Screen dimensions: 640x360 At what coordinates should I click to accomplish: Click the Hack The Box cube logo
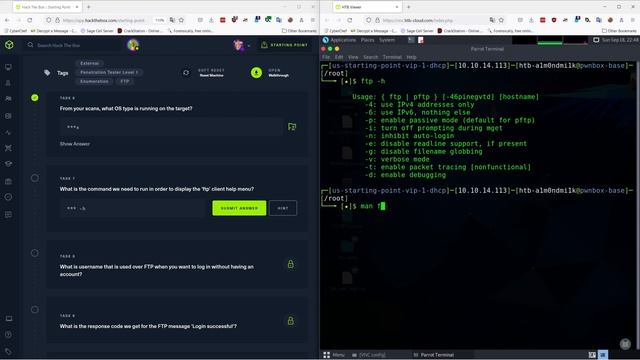[x=9, y=45]
